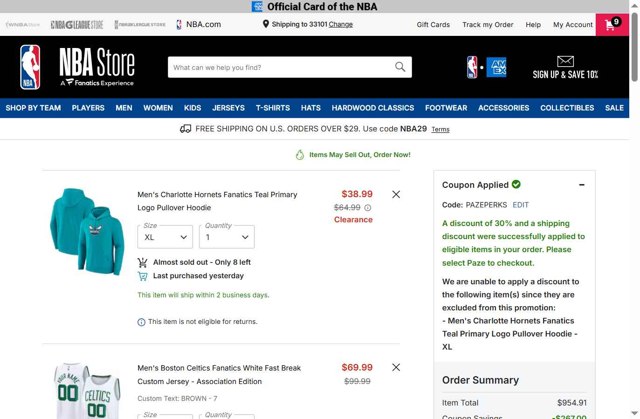Remove the Charlotte Hornets hoodie with X

pyautogui.click(x=396, y=194)
